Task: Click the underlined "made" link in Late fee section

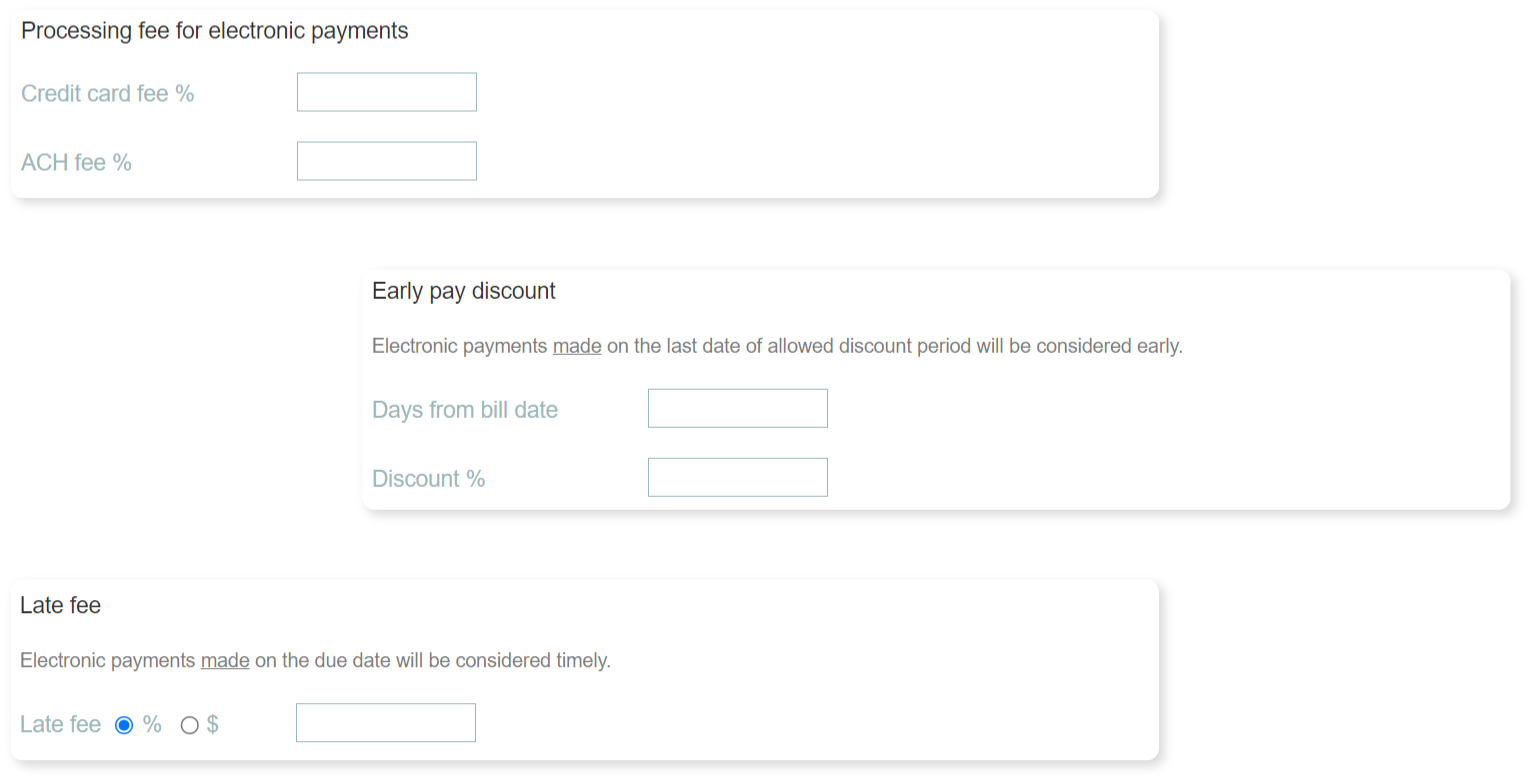Action: point(225,660)
